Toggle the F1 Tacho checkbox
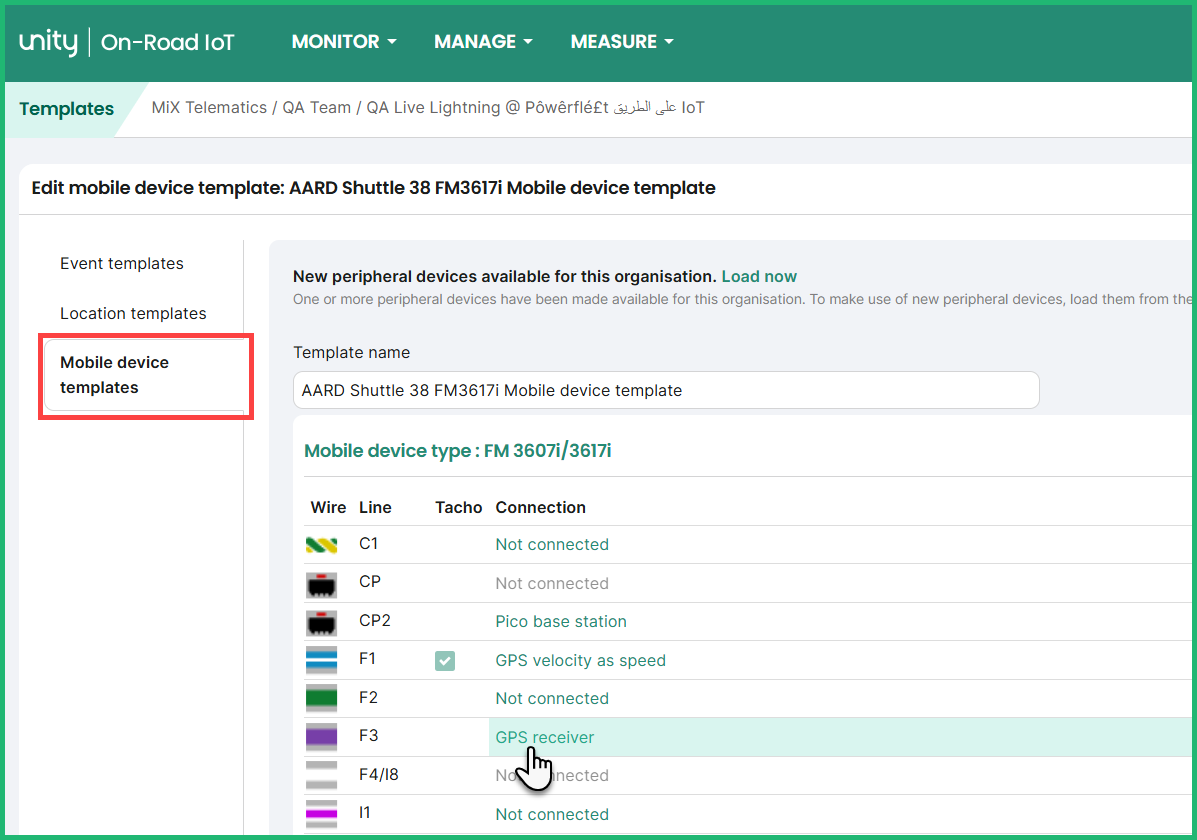The width and height of the screenshot is (1197, 840). tap(445, 661)
